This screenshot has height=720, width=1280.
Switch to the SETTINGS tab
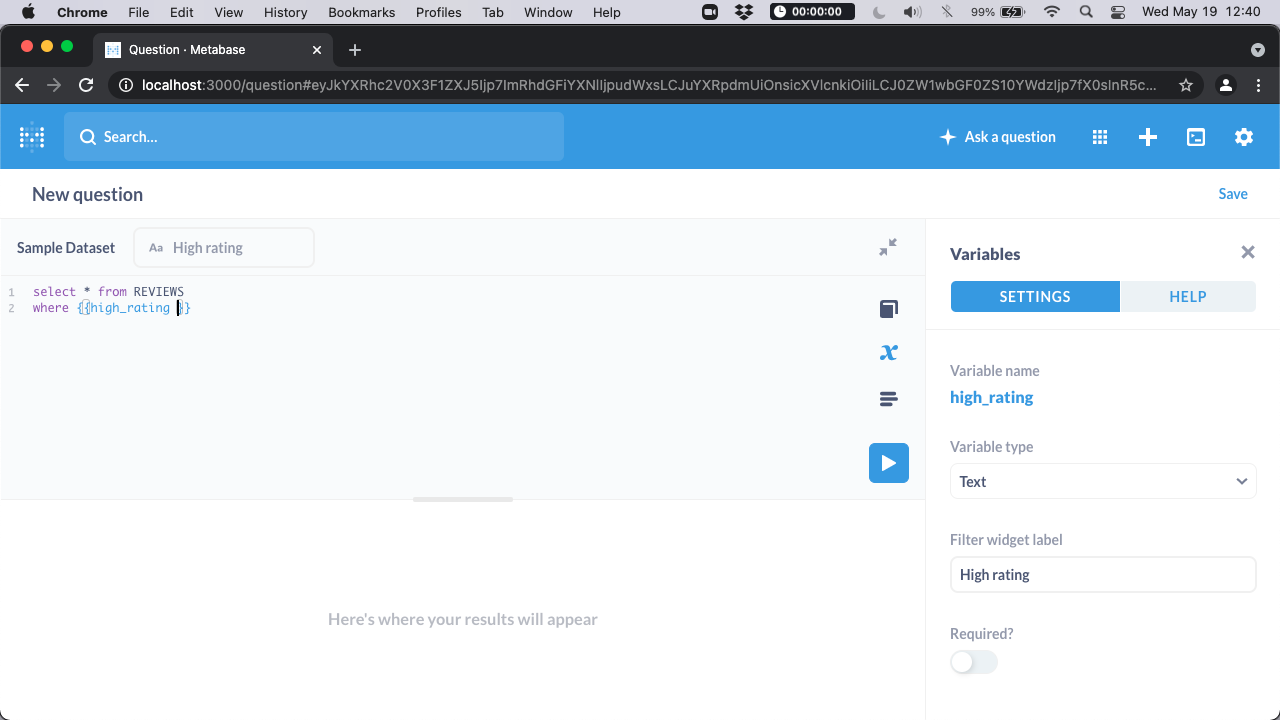pos(1035,296)
